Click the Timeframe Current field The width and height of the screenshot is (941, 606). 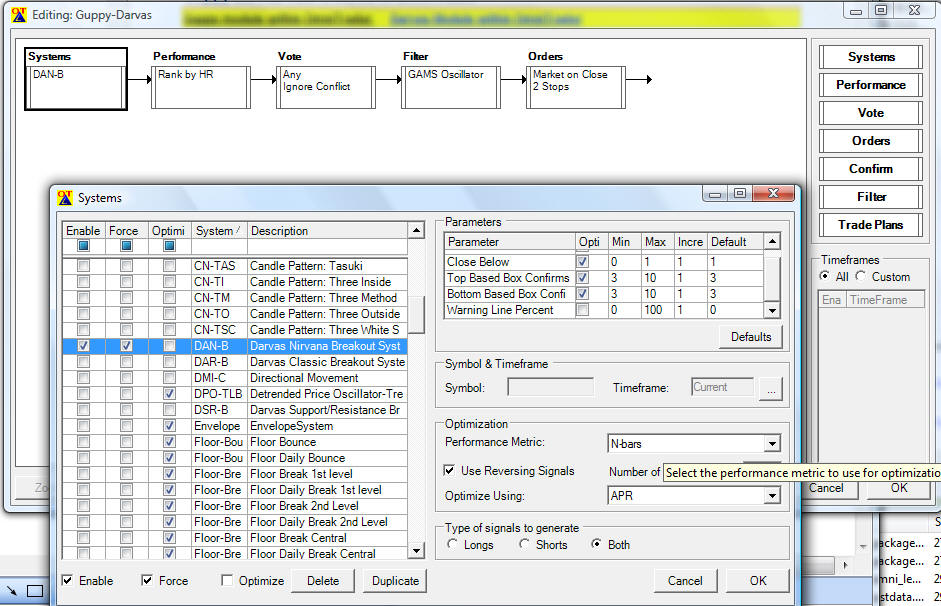click(722, 387)
